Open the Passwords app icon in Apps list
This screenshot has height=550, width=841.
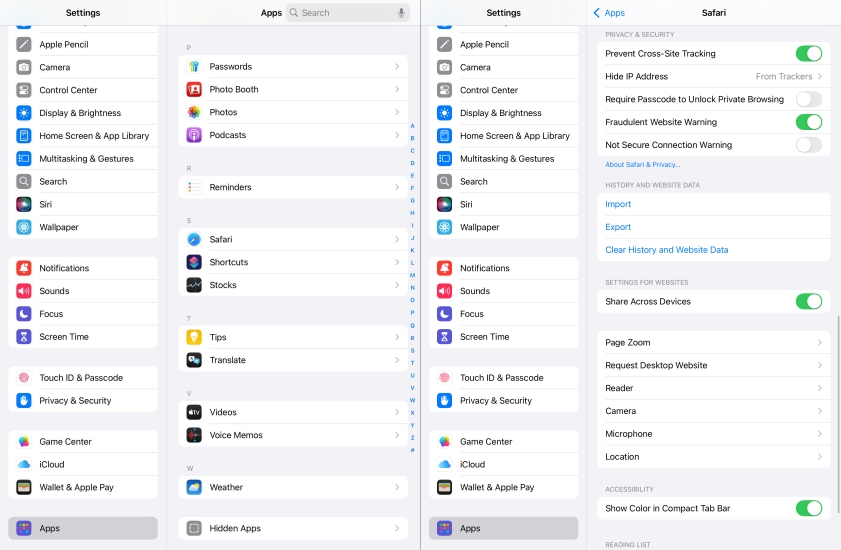[x=194, y=67]
